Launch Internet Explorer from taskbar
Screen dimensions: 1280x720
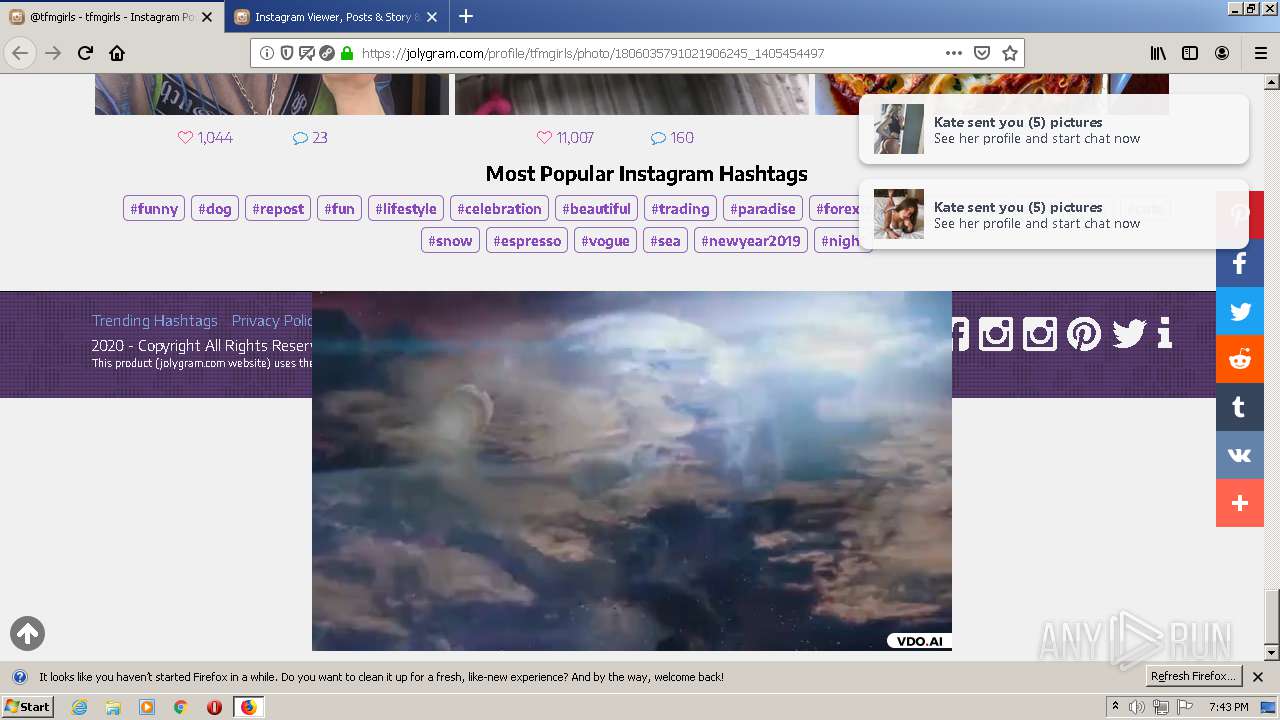(x=79, y=707)
